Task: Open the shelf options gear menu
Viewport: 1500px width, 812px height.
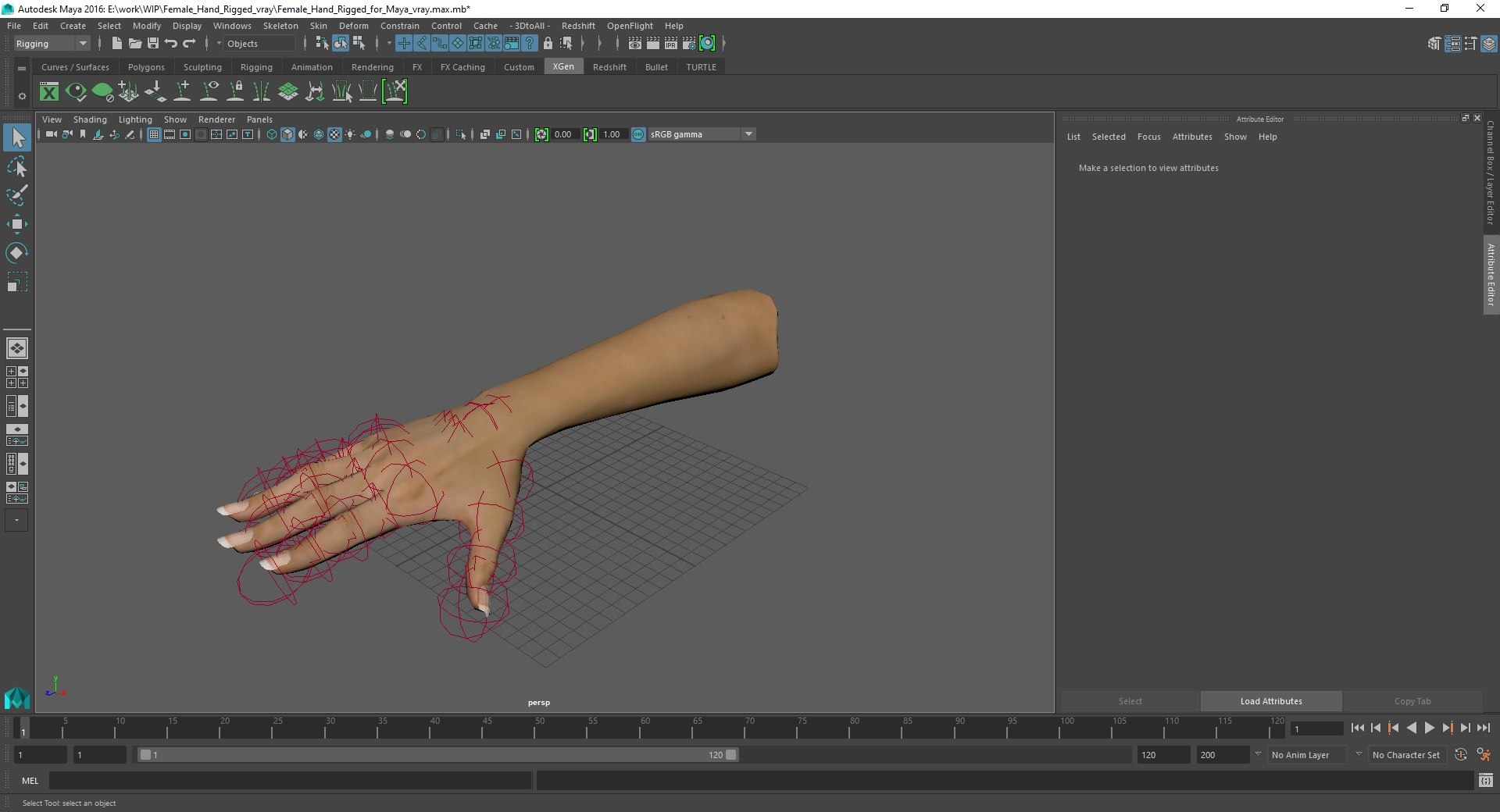Action: [22, 96]
